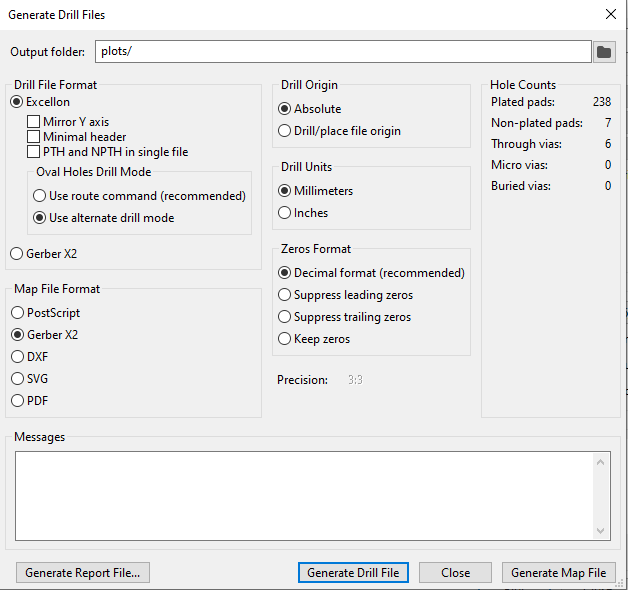
Task: Set drill origin to Absolute
Action: coord(310,109)
